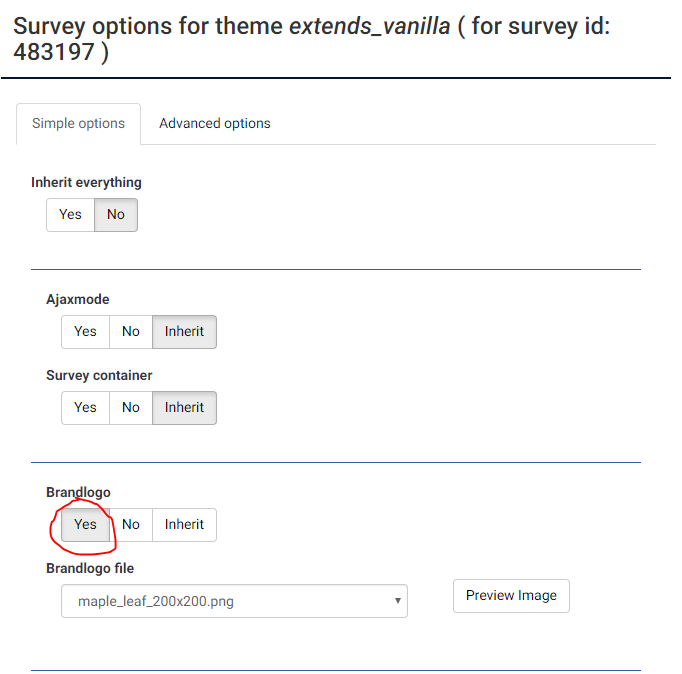Choose Yes for Survey container
Screen dimensions: 682x674
(85, 407)
